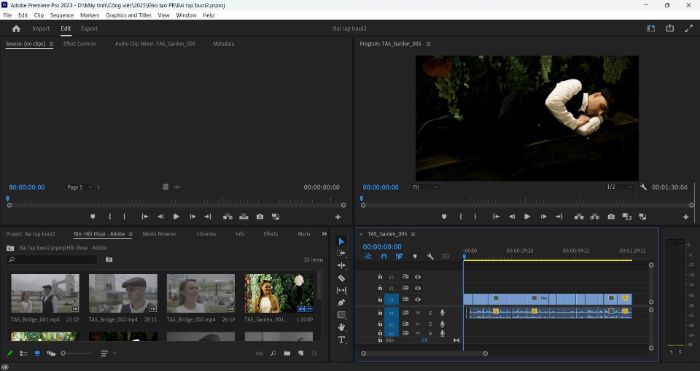
Task: Open Program monitor button editor plus
Action: tap(686, 217)
